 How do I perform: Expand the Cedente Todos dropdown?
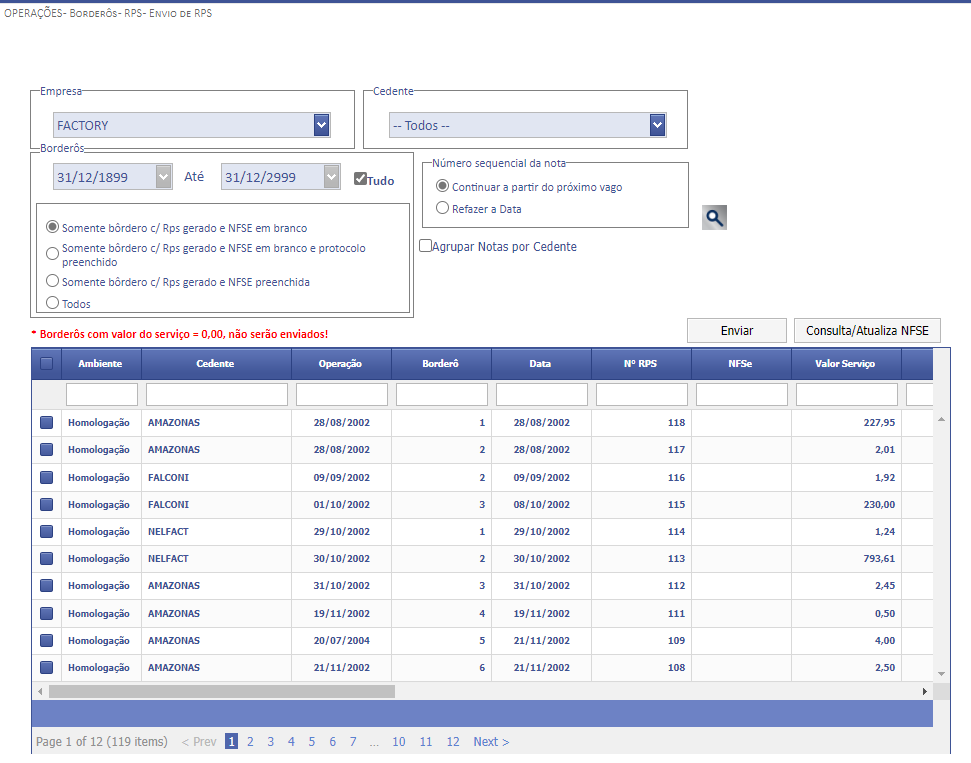(657, 125)
